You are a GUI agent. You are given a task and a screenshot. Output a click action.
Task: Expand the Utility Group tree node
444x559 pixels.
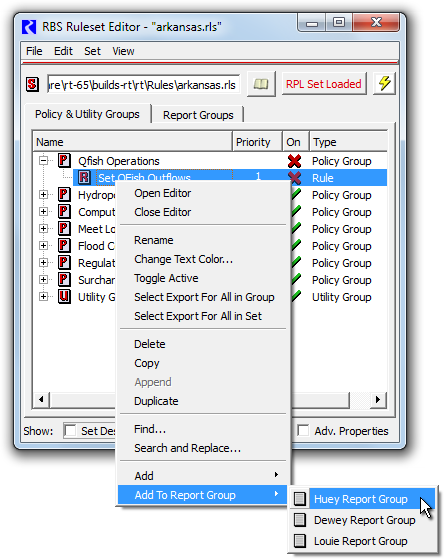(44, 297)
